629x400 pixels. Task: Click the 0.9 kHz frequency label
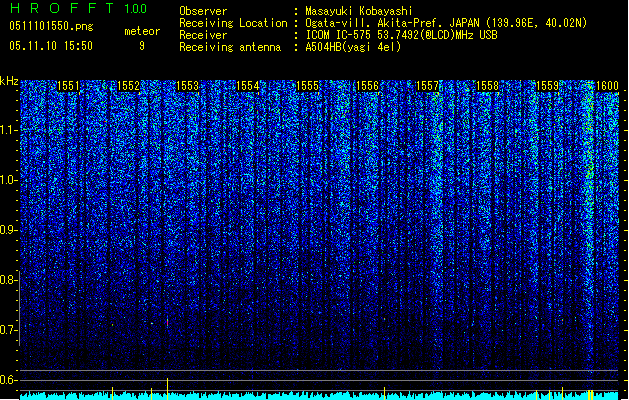tap(8, 230)
